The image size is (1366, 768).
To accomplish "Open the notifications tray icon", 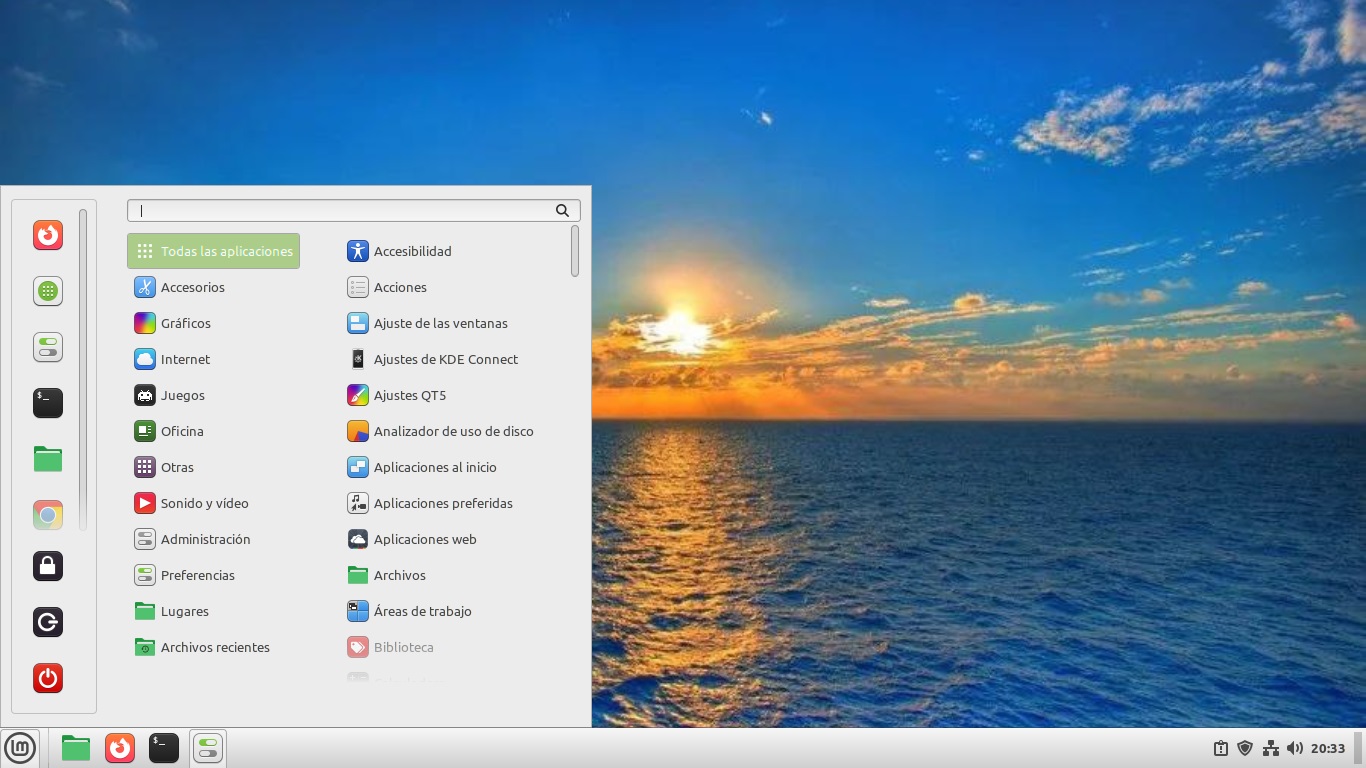I will (x=1221, y=748).
